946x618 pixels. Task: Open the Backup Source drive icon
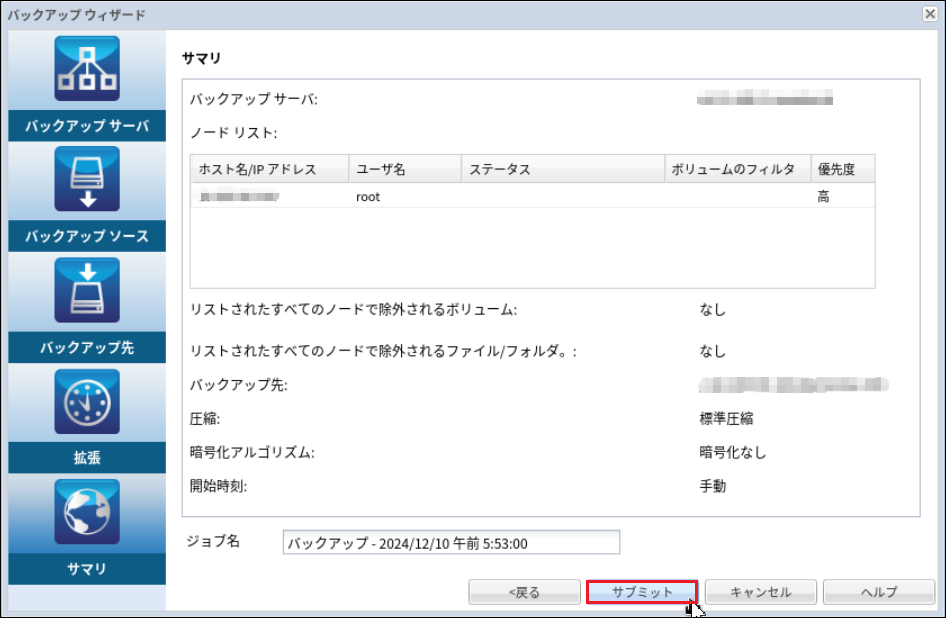[x=87, y=179]
